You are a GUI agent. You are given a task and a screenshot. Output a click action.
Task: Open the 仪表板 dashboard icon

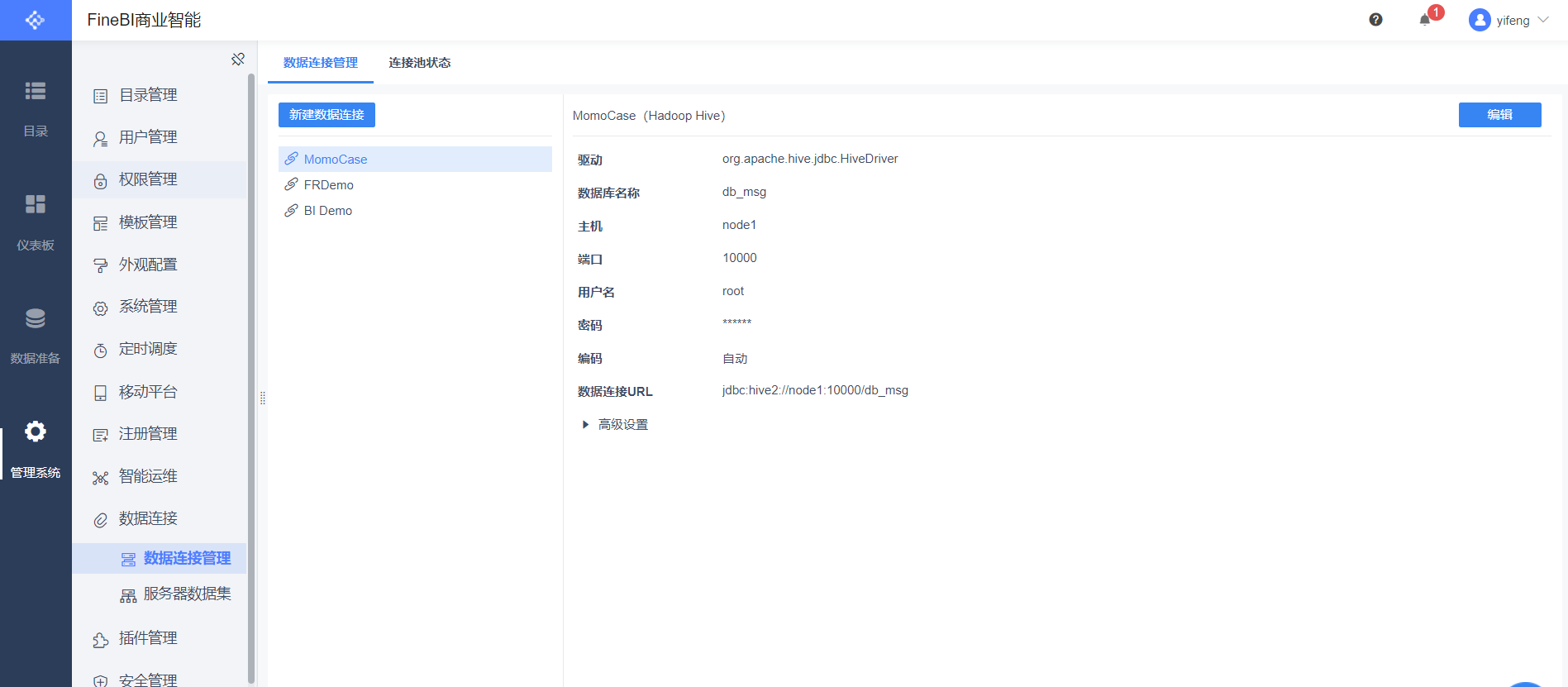(x=36, y=204)
